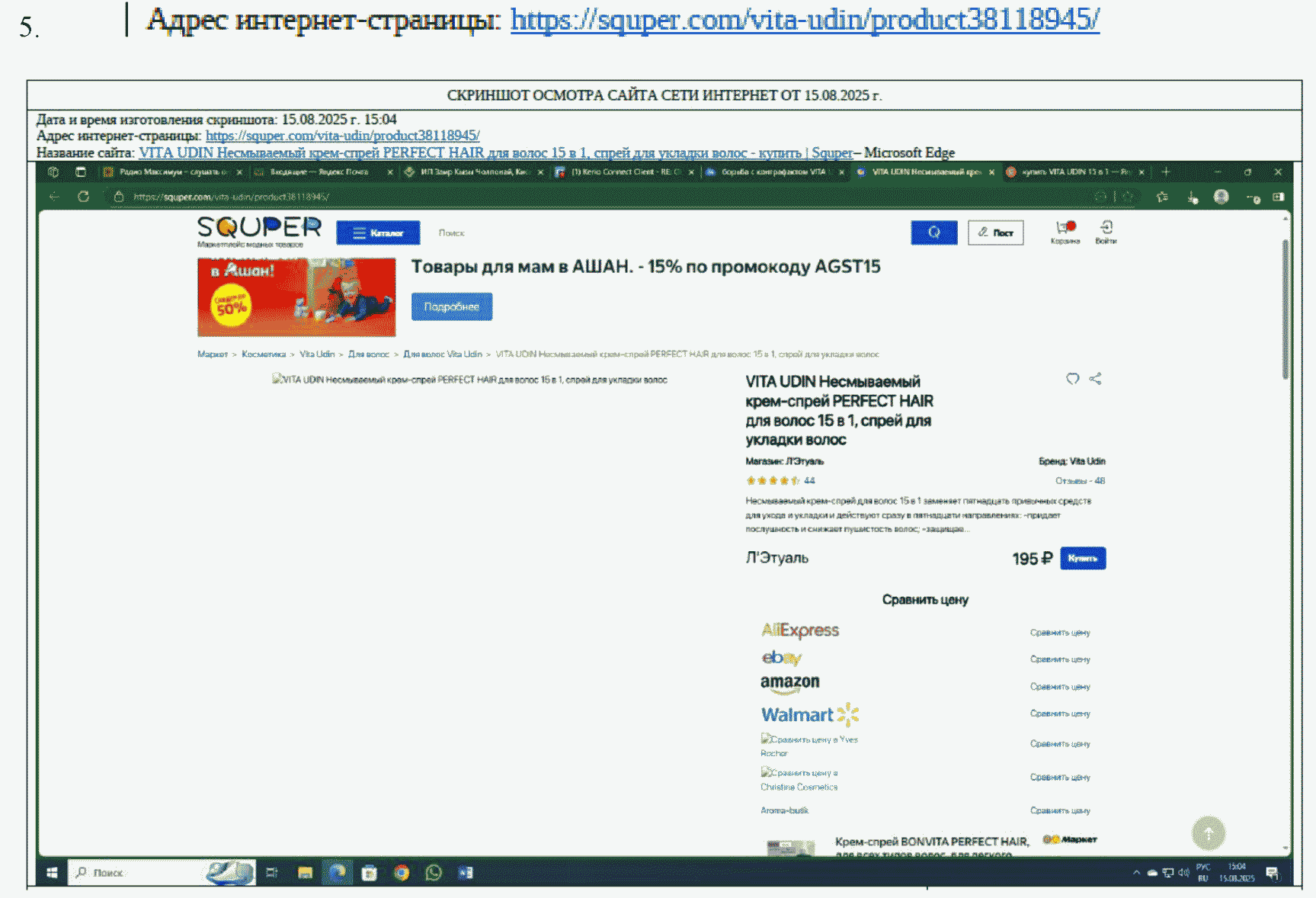This screenshot has height=898, width=1316.
Task: Click the Ашан promo banner image
Action: (296, 297)
